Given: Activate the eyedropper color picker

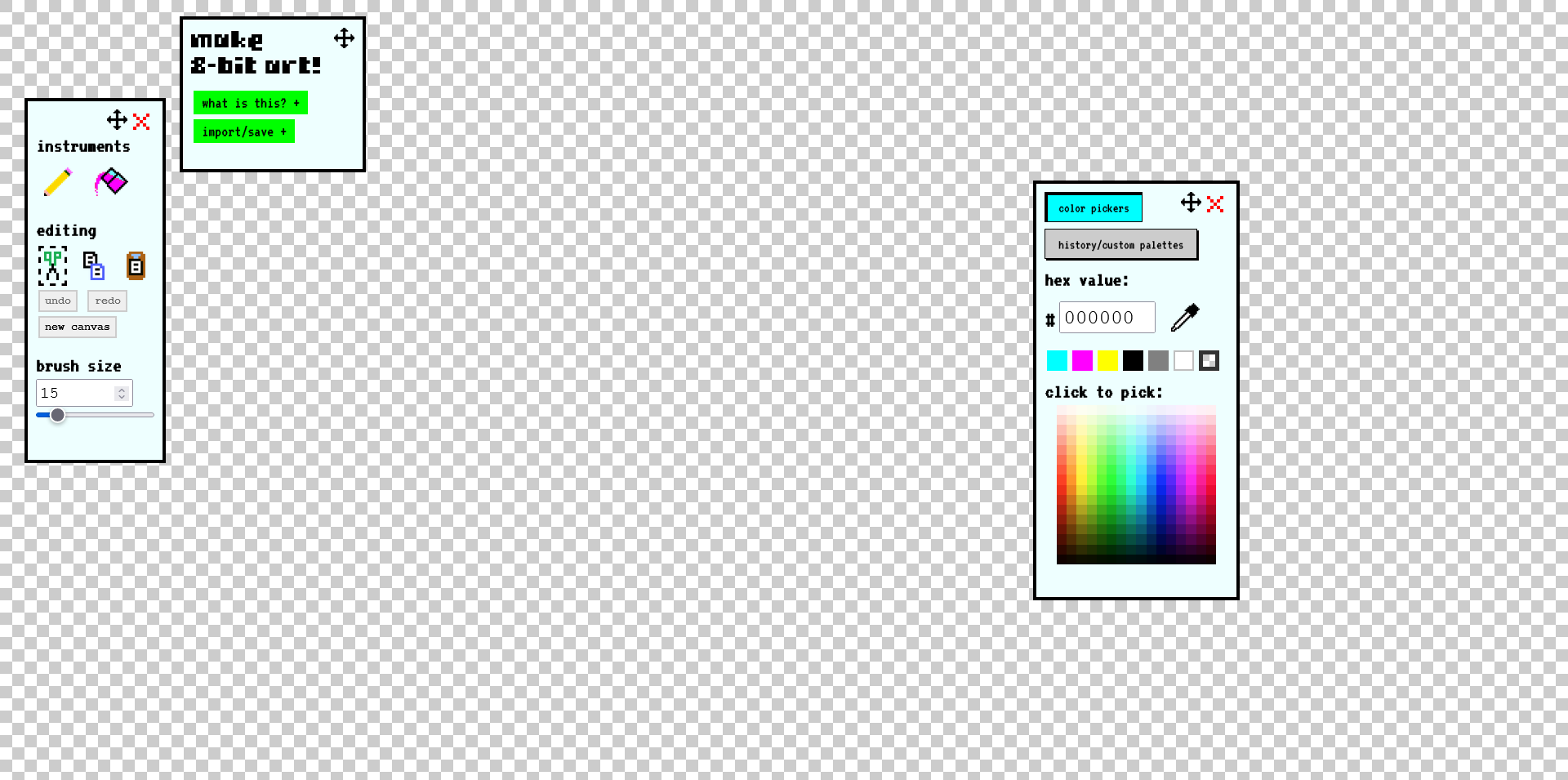Looking at the screenshot, I should (1185, 317).
